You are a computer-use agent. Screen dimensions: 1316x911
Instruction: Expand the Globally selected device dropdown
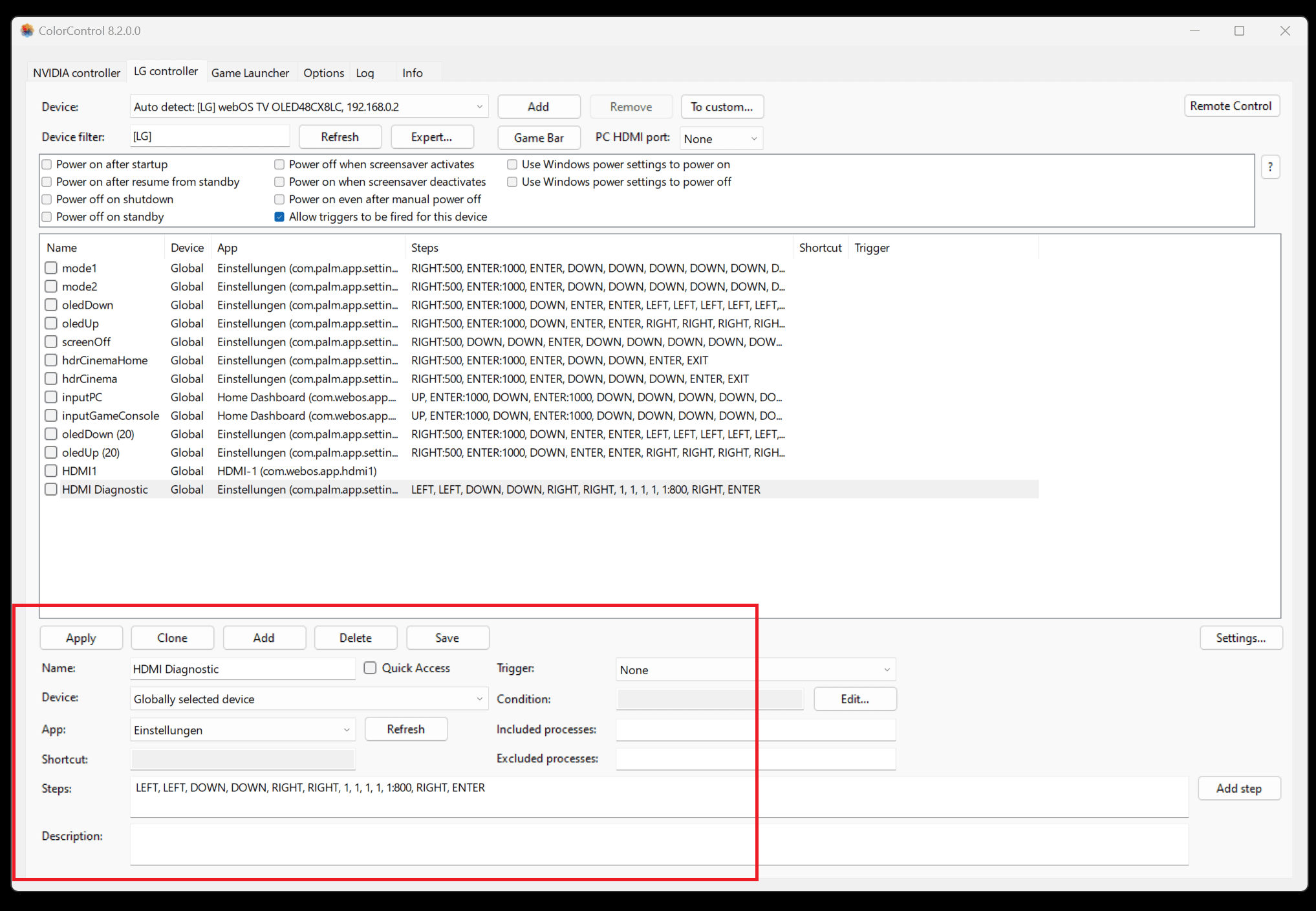pyautogui.click(x=309, y=699)
